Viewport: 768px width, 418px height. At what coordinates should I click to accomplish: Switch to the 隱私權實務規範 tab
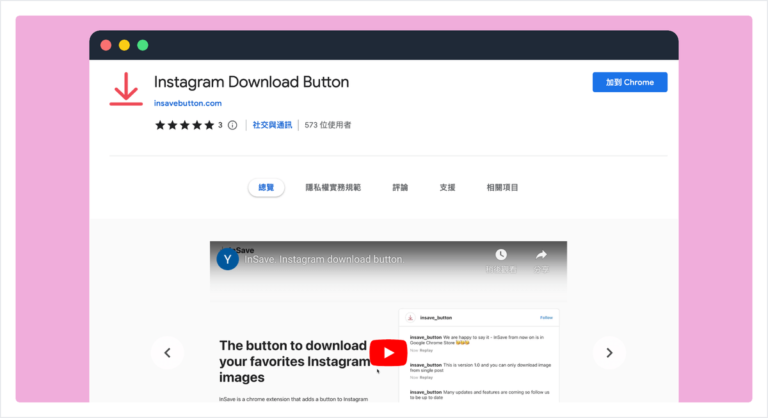[x=333, y=187]
